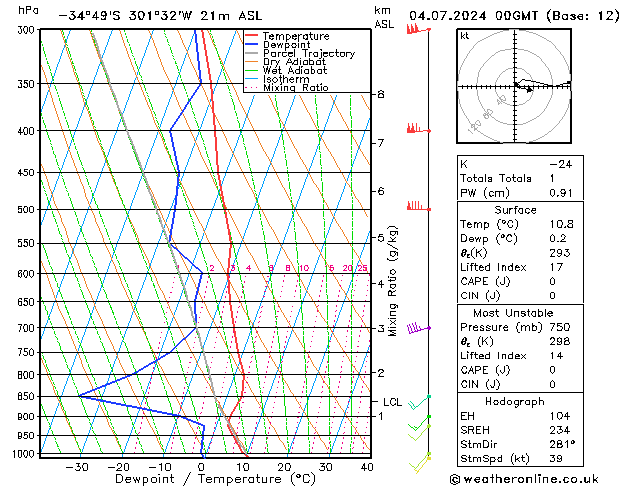Click the Most Unstable Lifted Index 14

556,356
